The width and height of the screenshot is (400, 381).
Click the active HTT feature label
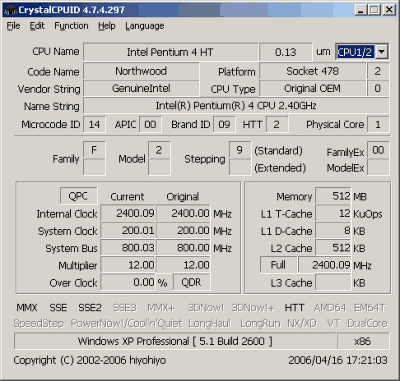pyautogui.click(x=294, y=307)
